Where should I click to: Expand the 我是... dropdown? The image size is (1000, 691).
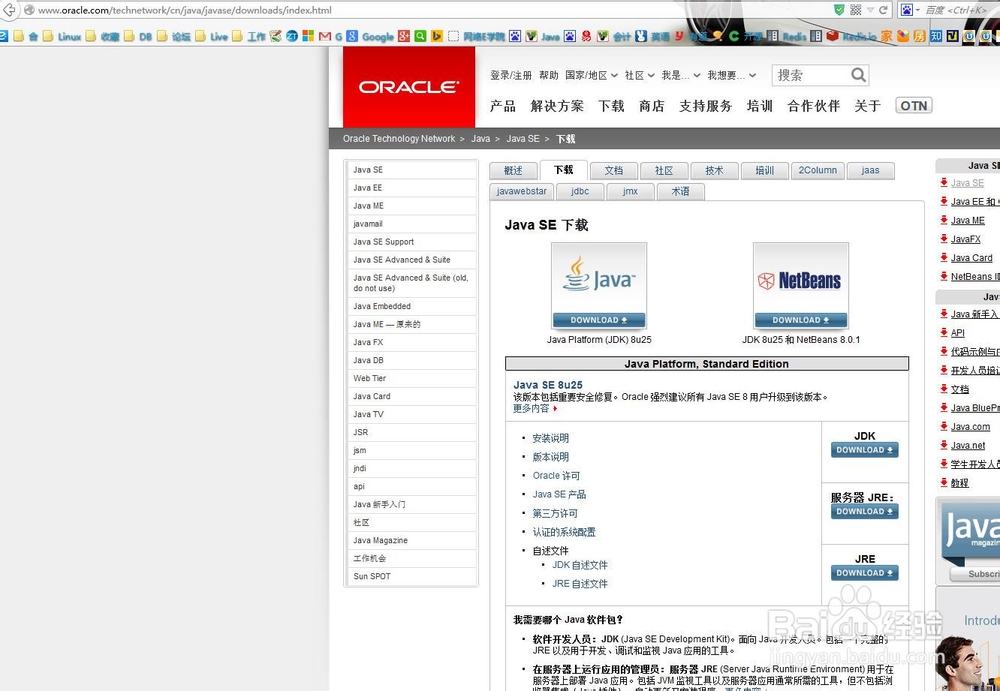pos(680,75)
